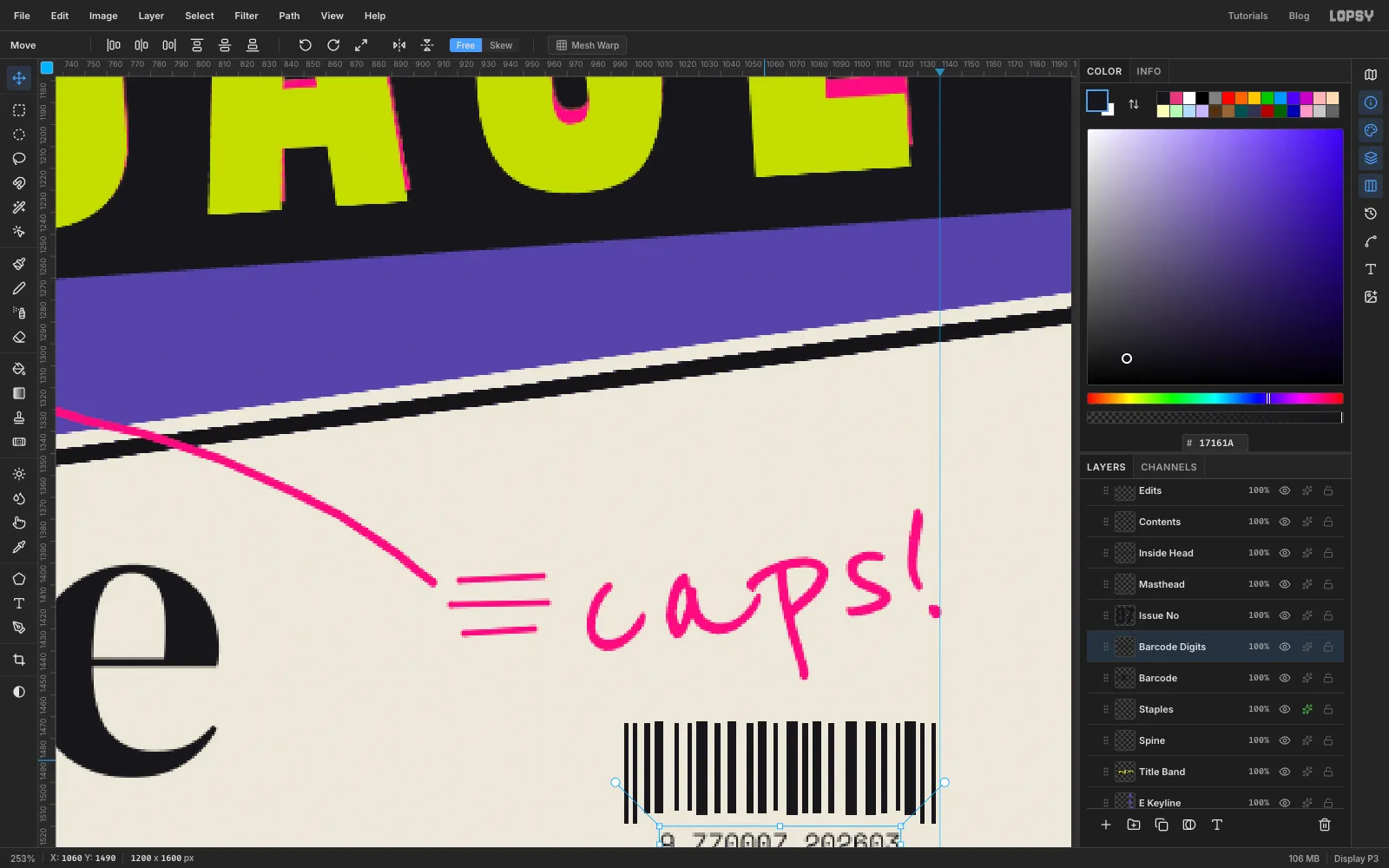
Task: Switch to the Info tab
Action: pos(1149,71)
